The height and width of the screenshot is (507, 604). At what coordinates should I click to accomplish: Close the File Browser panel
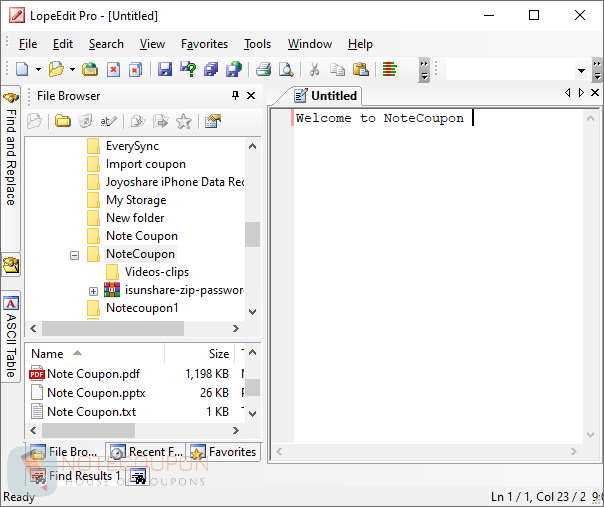251,96
